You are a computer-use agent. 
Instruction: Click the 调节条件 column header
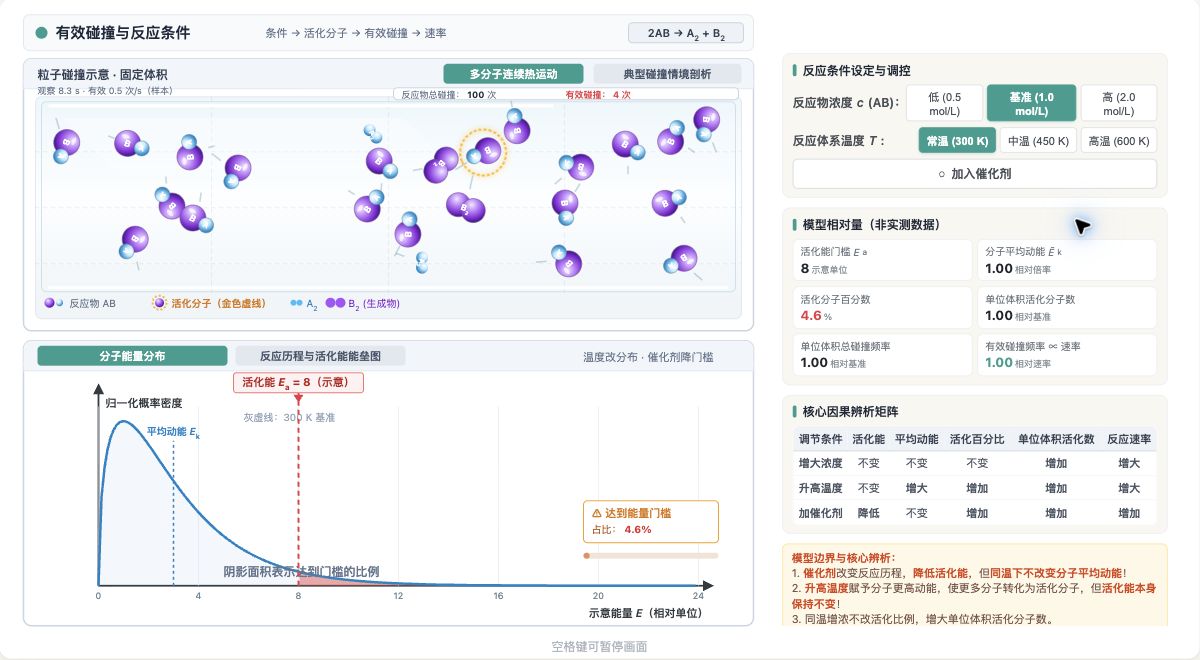point(820,439)
